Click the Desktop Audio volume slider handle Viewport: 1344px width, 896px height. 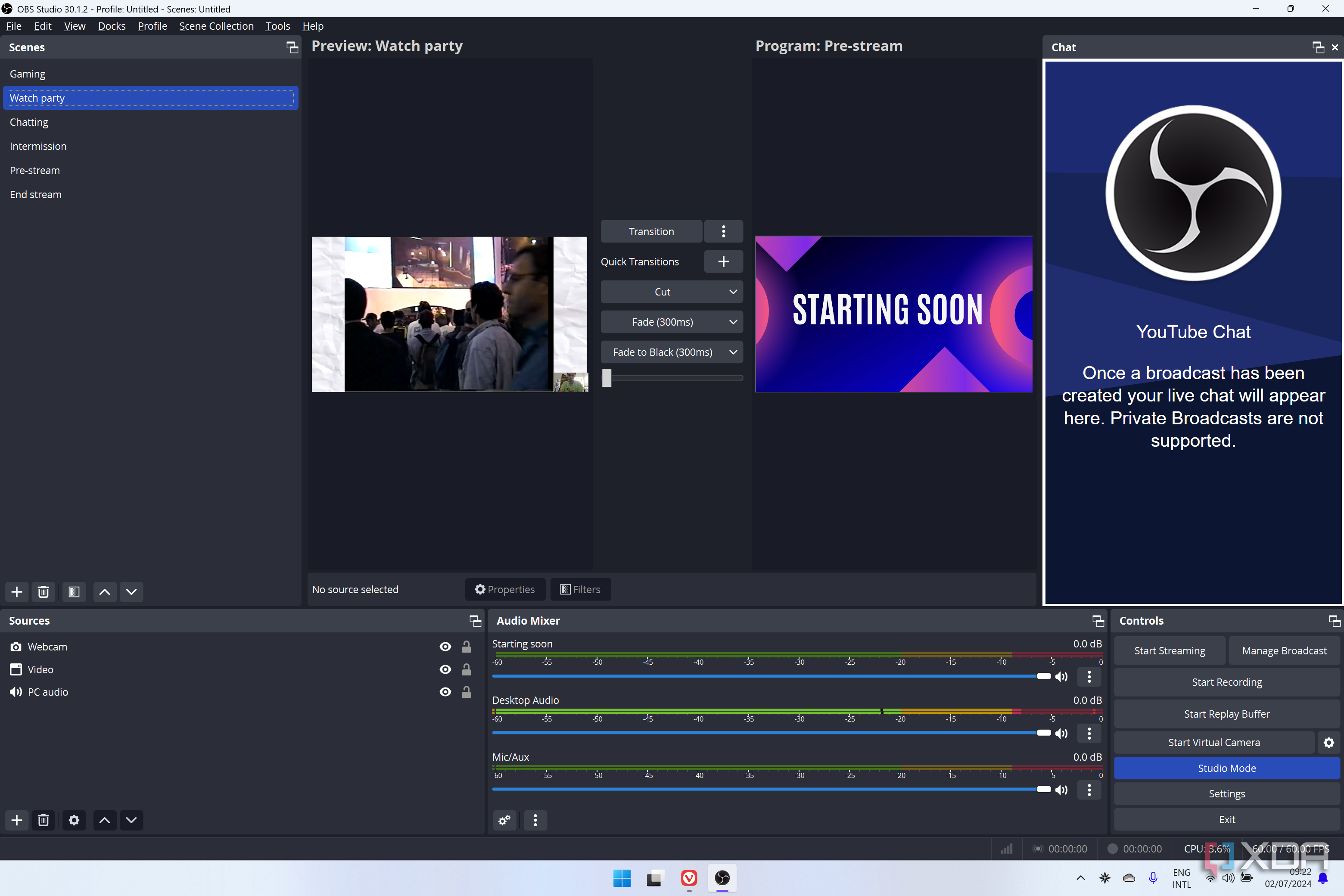1044,733
